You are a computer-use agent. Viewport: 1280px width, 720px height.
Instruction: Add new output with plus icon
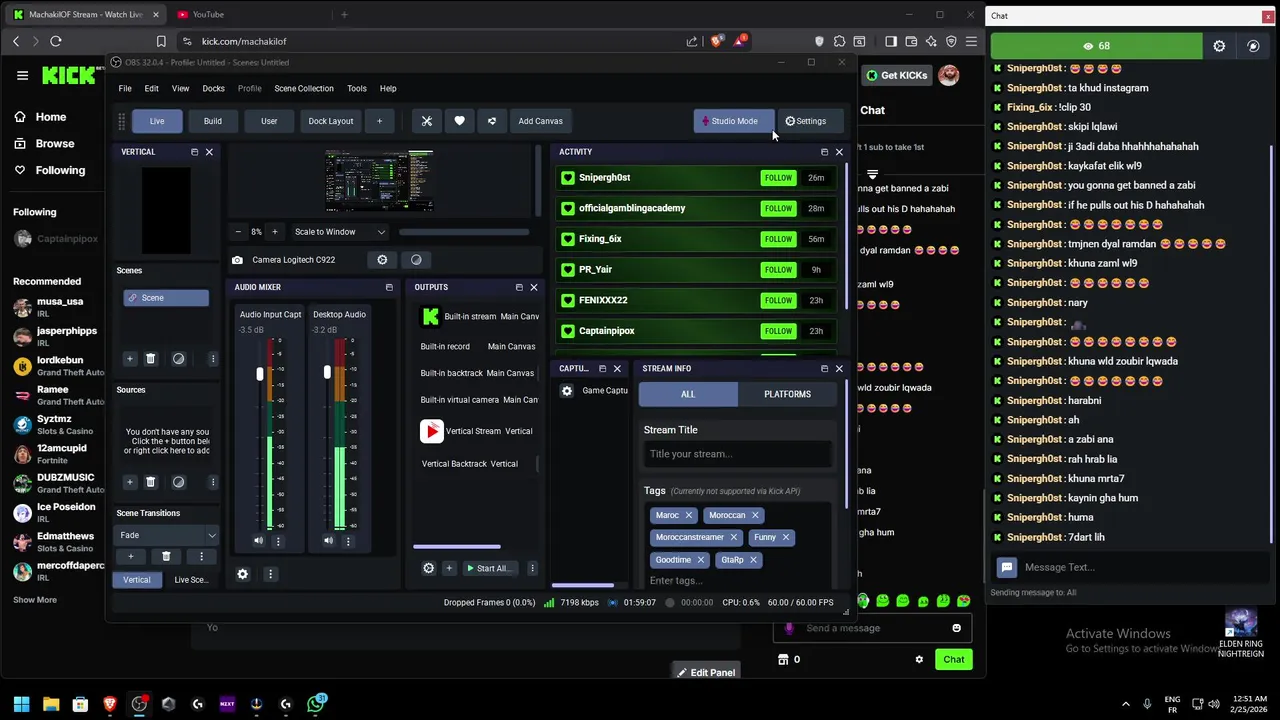pos(449,568)
